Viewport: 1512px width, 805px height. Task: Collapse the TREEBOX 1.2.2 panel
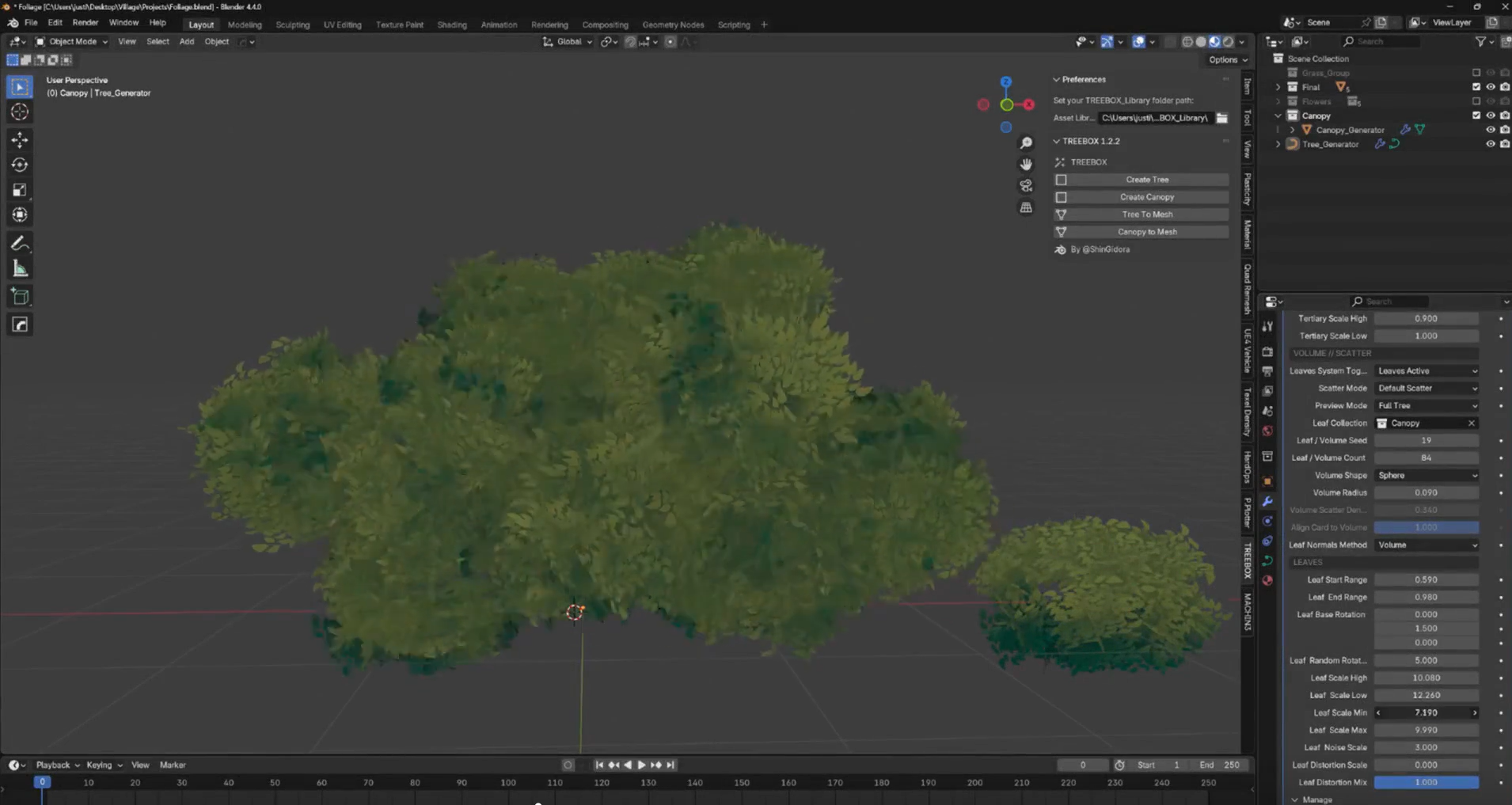click(1057, 141)
